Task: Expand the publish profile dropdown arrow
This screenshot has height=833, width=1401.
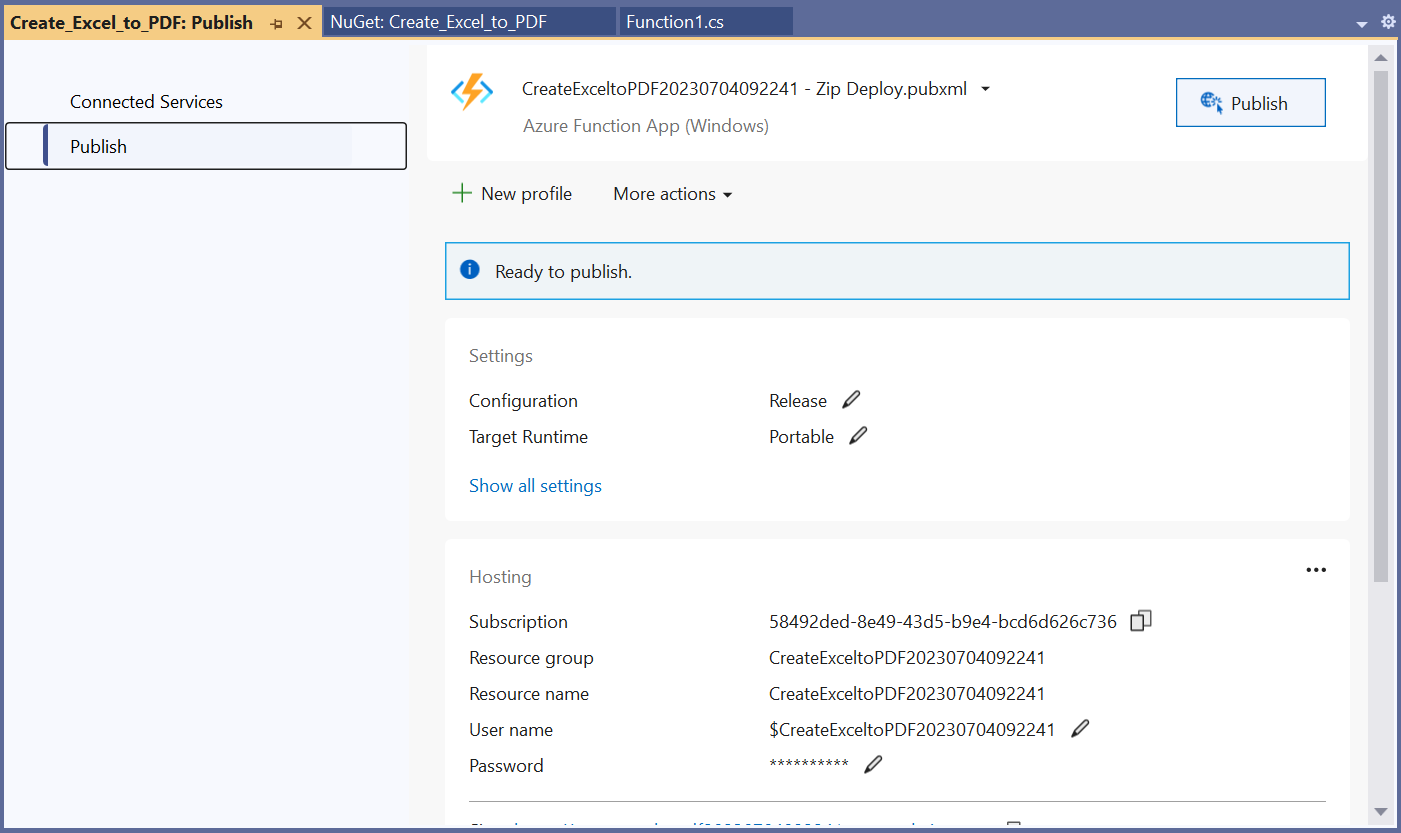Action: coord(985,89)
